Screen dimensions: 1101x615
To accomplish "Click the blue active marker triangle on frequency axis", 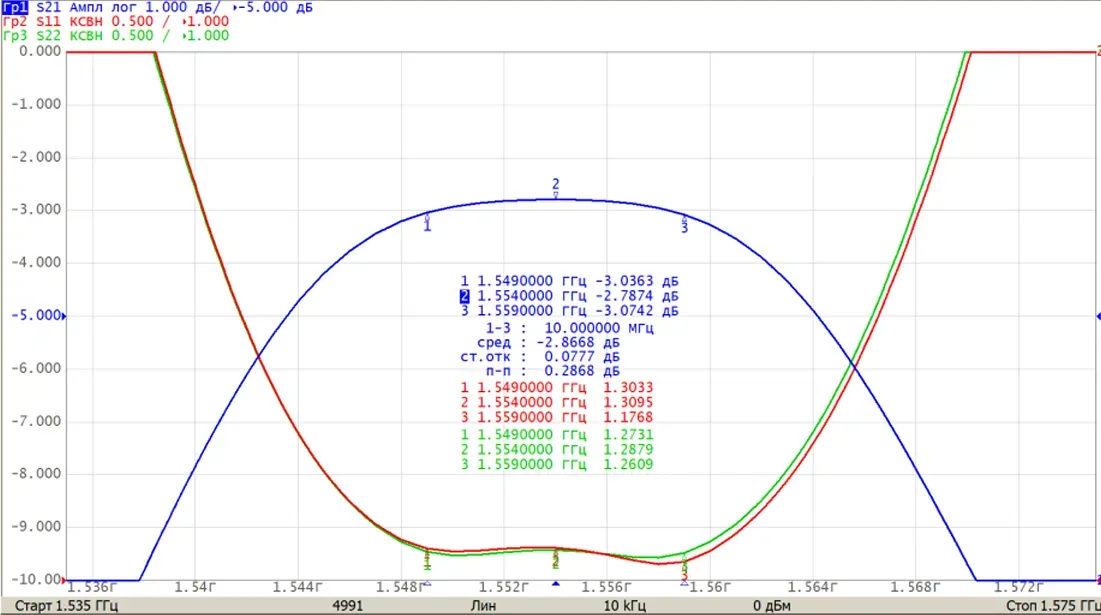I will coord(555,583).
